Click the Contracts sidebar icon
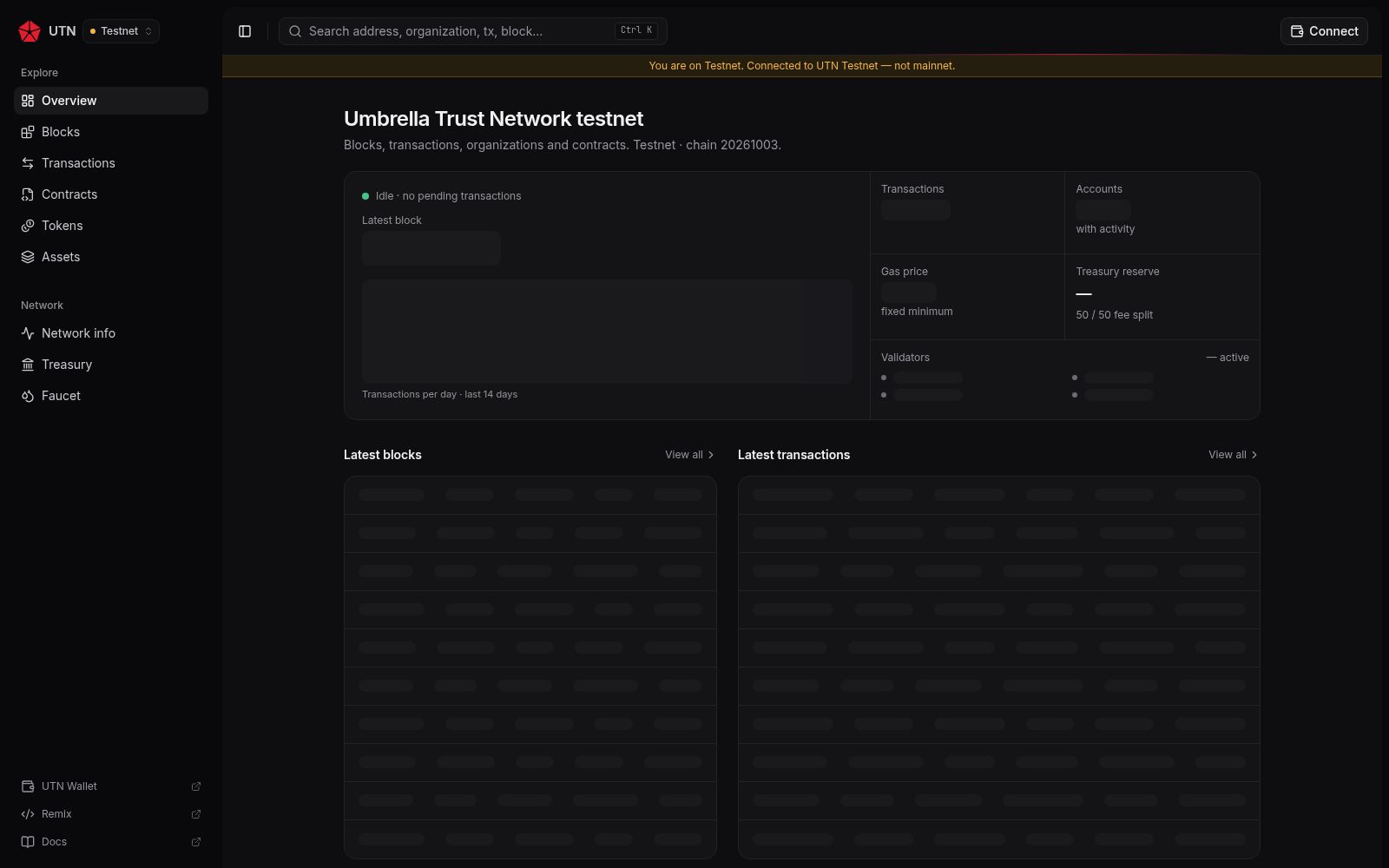1389x868 pixels. [28, 194]
